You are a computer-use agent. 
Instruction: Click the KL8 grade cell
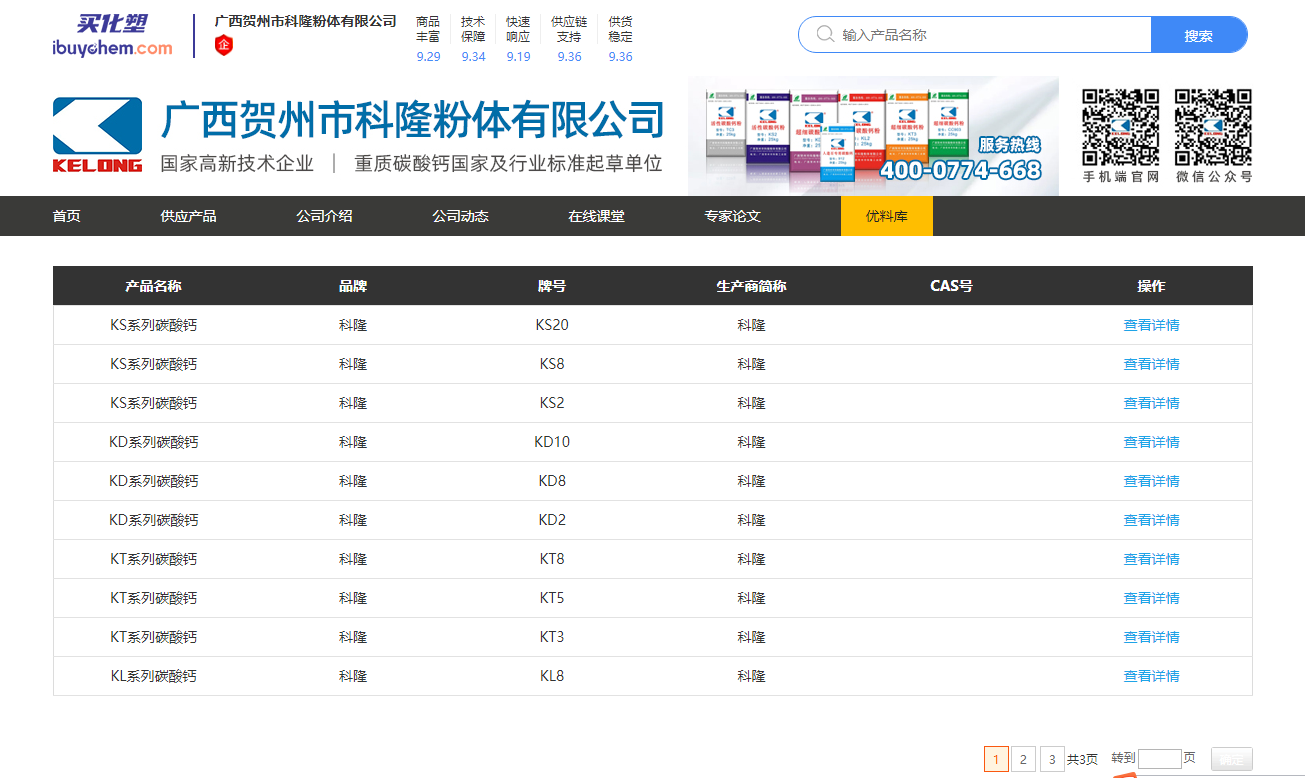click(552, 676)
